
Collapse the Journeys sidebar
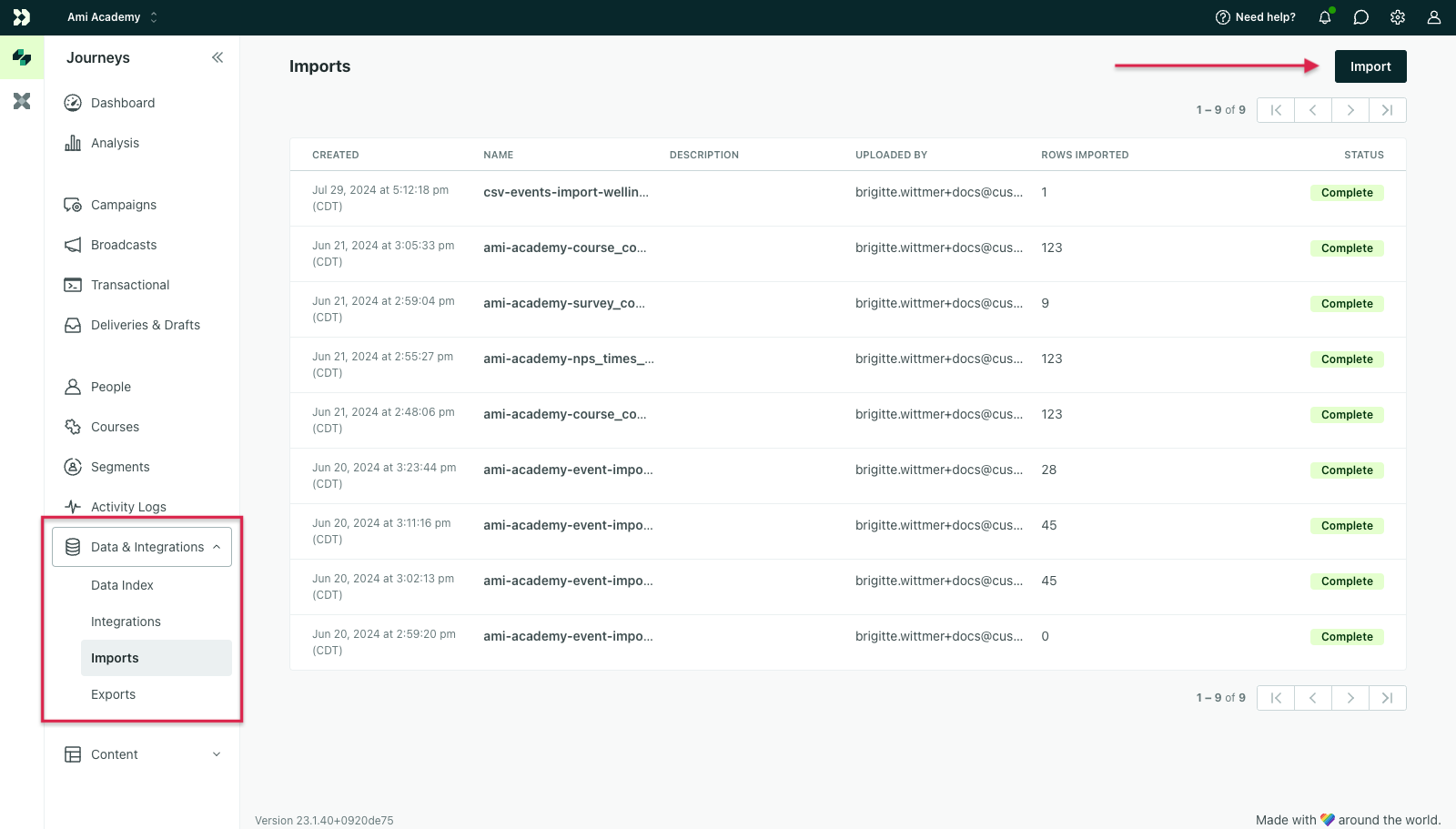pos(217,57)
